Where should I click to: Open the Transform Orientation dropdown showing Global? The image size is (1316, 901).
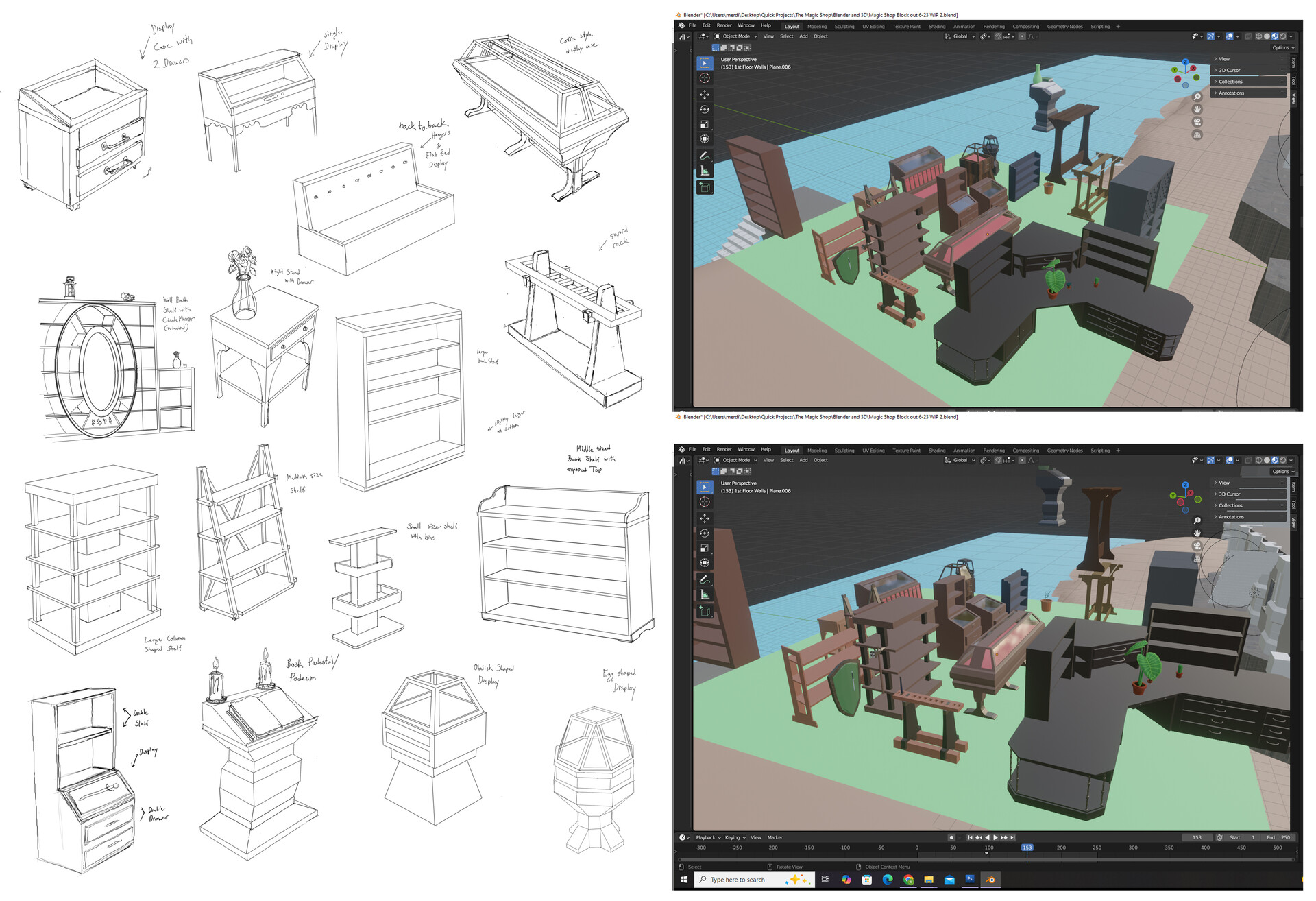tap(960, 36)
